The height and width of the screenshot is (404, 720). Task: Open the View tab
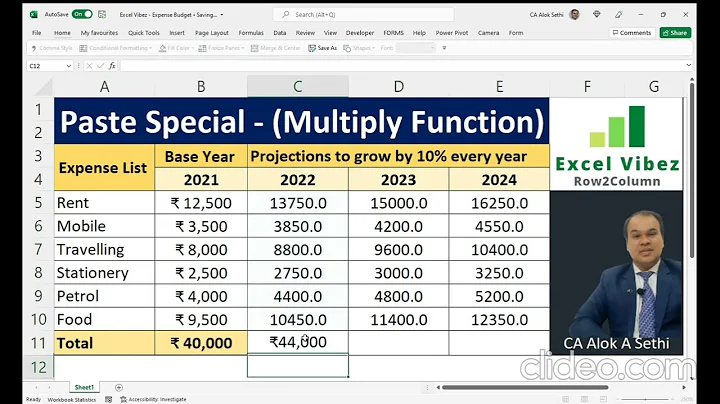click(x=330, y=33)
